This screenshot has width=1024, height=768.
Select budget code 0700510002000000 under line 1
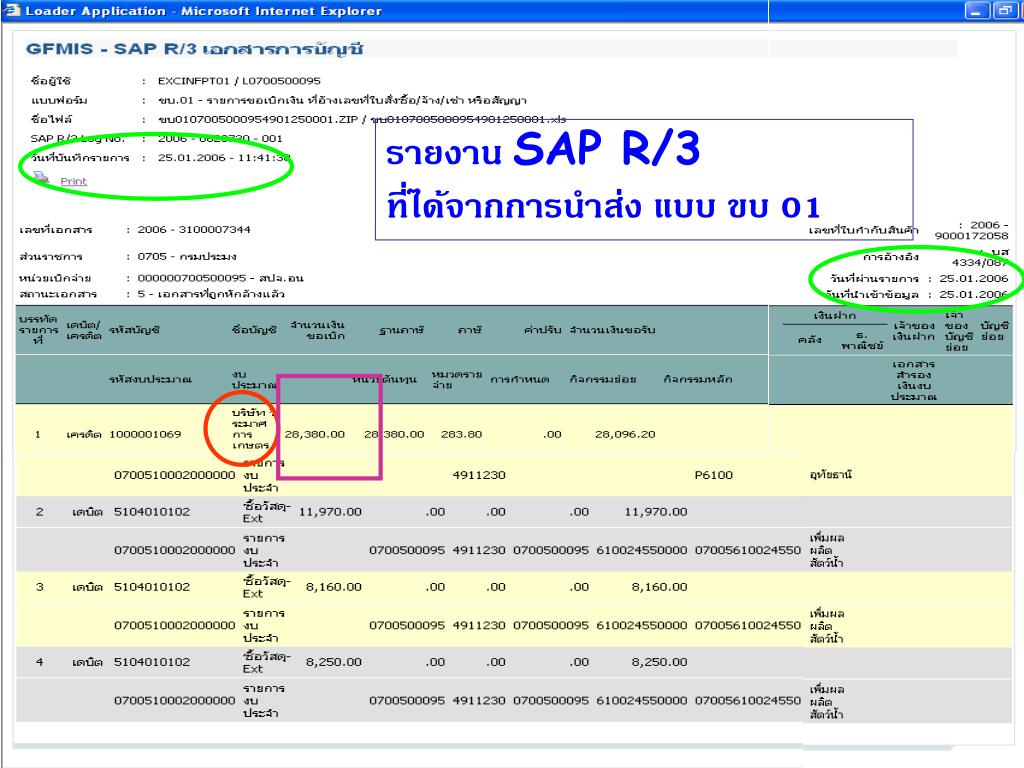(x=174, y=475)
